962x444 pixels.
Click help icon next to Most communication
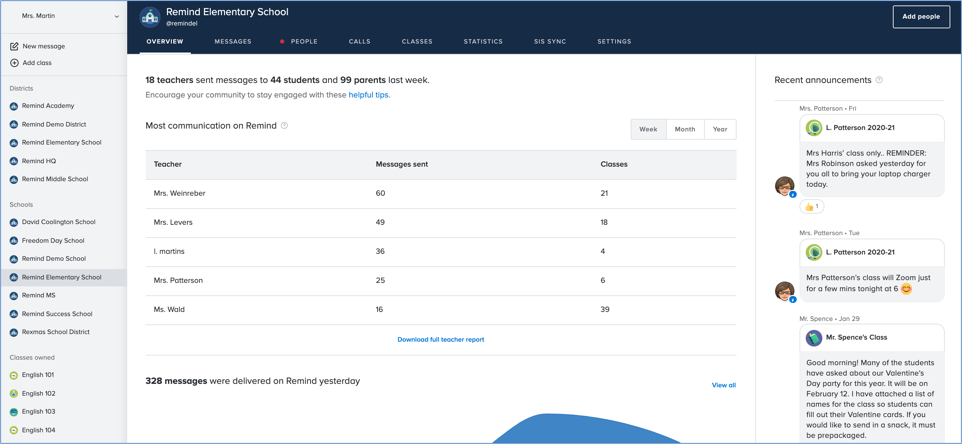(x=285, y=126)
